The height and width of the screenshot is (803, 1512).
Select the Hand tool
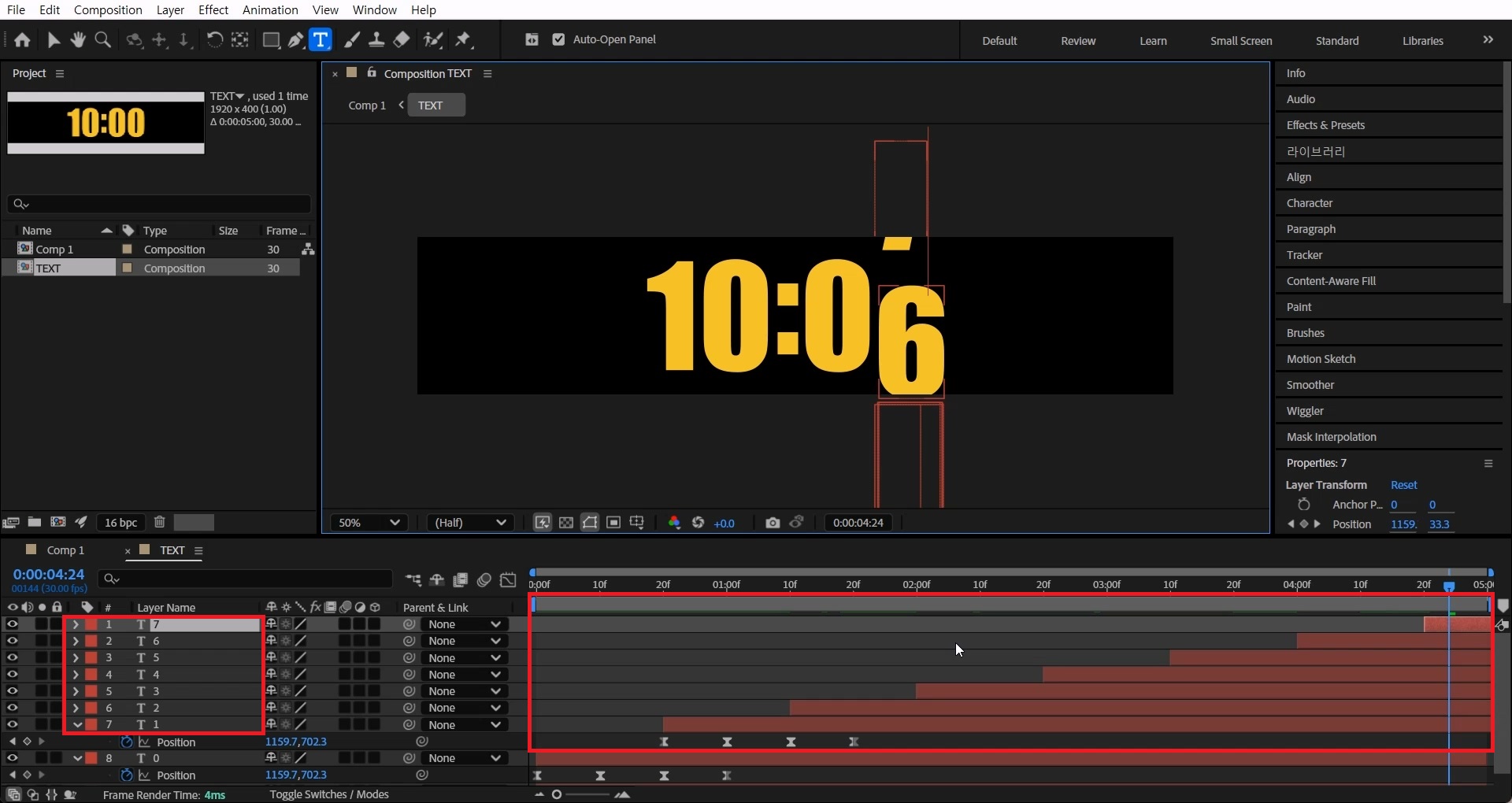78,40
